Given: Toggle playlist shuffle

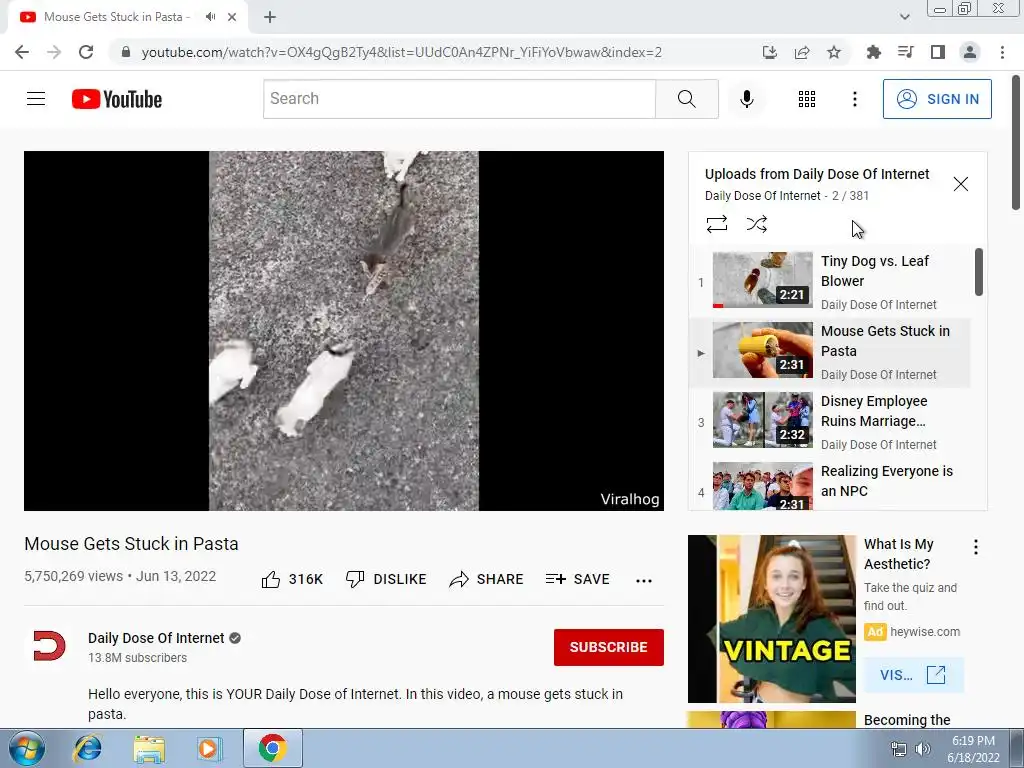Looking at the screenshot, I should click(756, 224).
